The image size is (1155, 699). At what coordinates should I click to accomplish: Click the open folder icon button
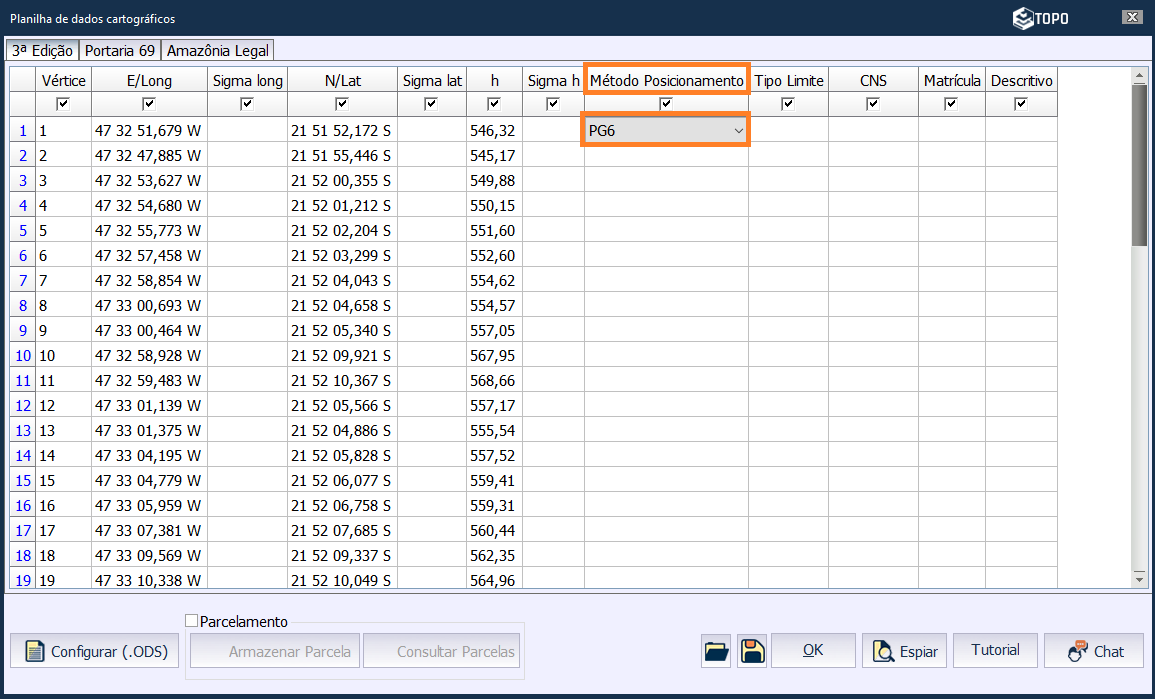[717, 651]
